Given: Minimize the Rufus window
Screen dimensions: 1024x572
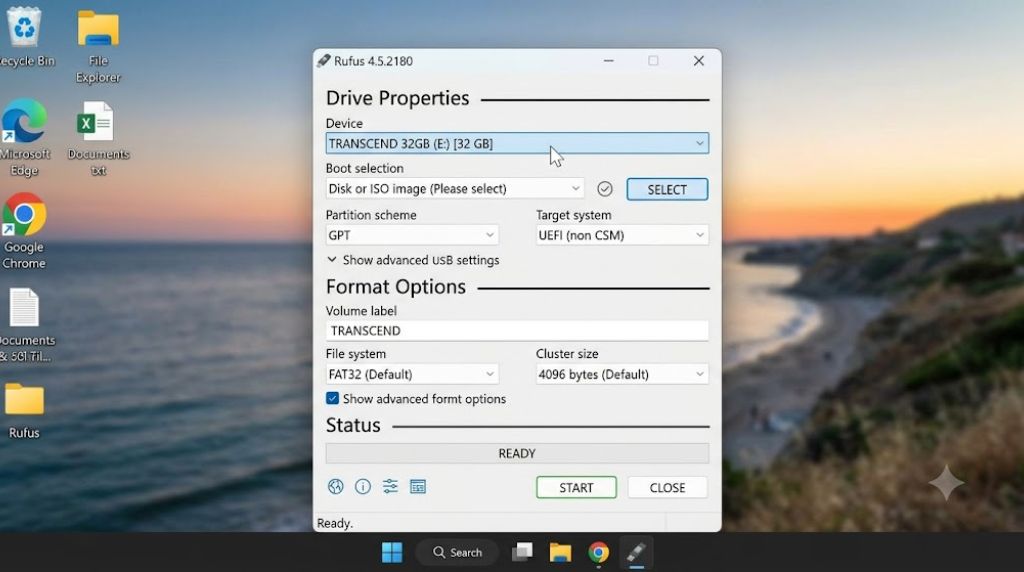Looking at the screenshot, I should (609, 61).
